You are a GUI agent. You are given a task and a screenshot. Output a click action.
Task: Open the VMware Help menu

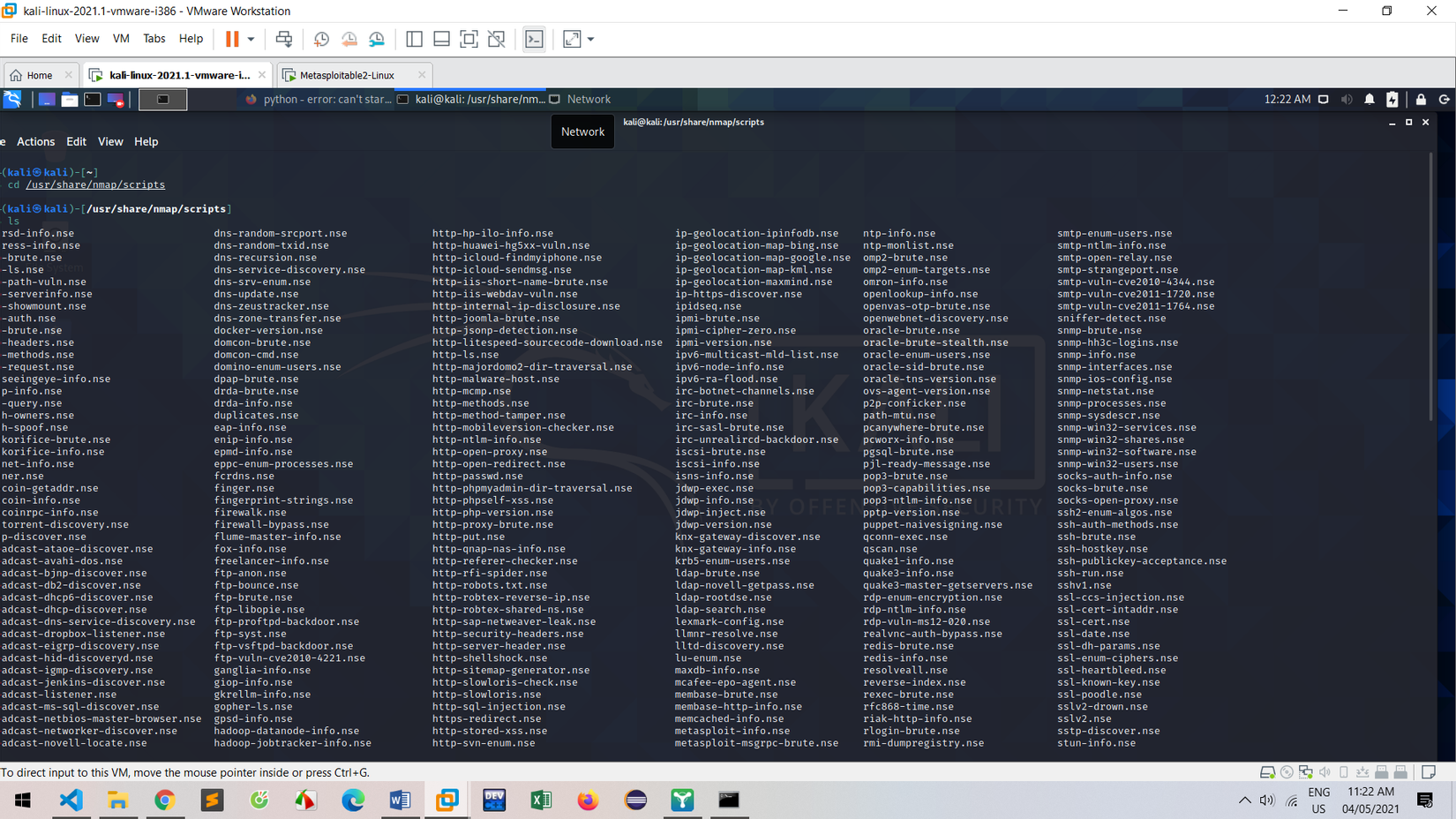click(x=191, y=39)
